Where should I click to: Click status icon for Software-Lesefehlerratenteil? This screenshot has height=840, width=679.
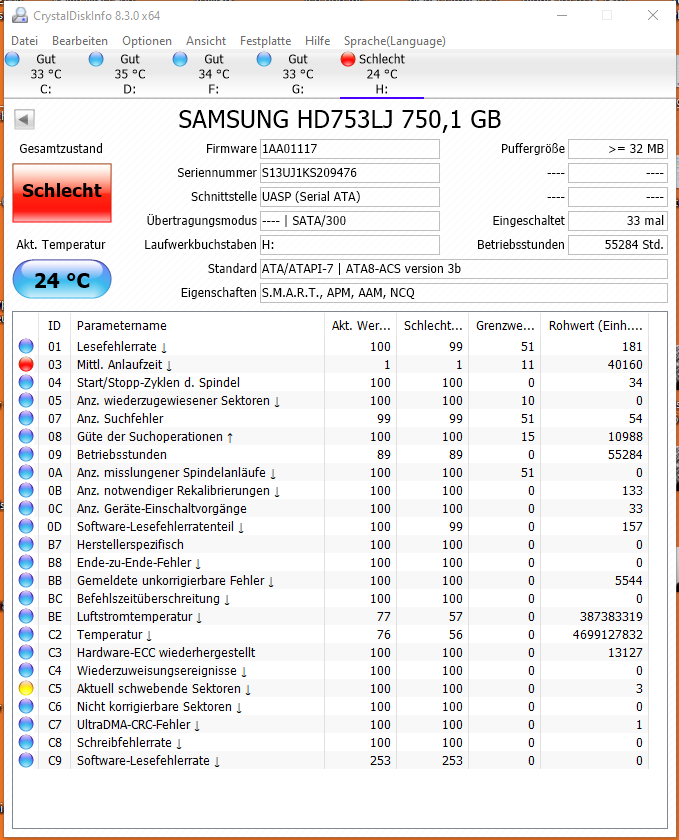(26, 527)
